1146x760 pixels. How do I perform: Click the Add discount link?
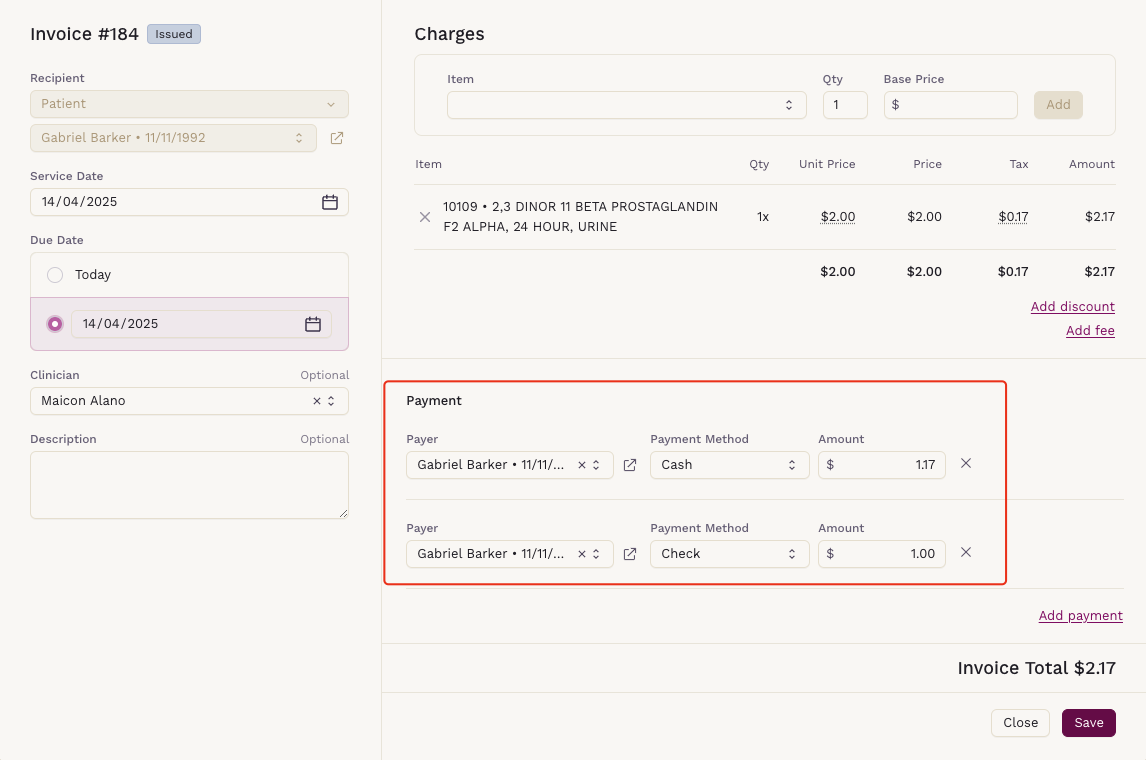[1072, 307]
